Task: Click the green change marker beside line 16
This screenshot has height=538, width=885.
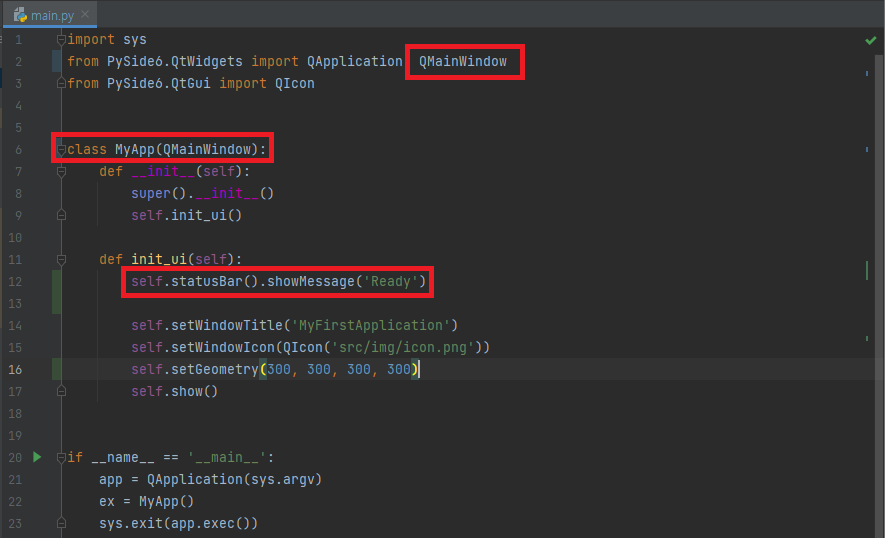Action: (x=56, y=369)
